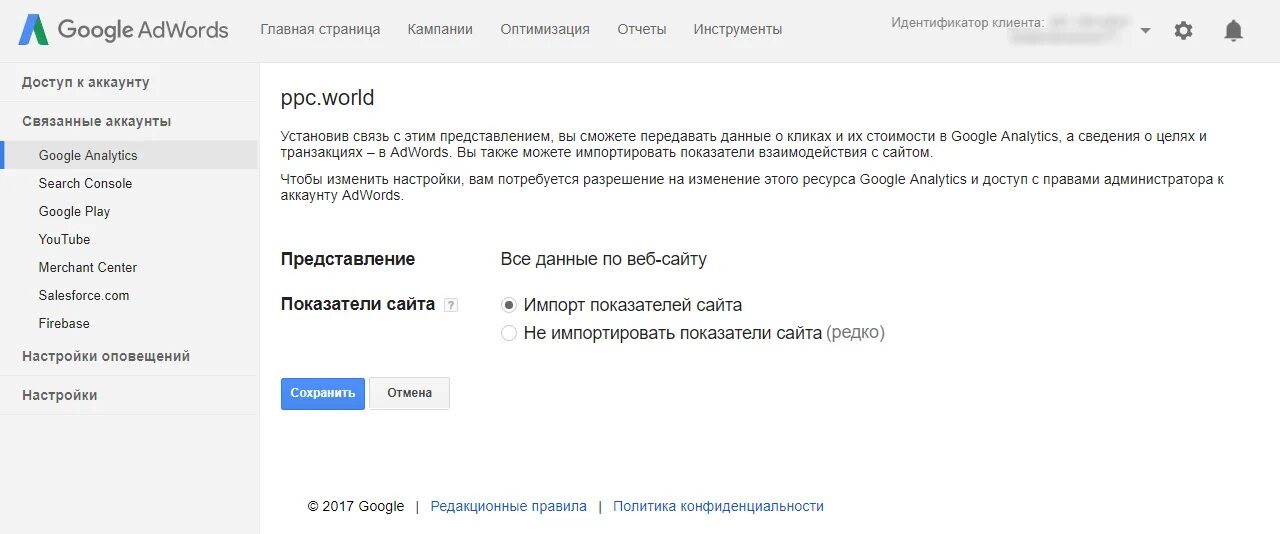Open 'Настройки оповещений' in sidebar

106,356
